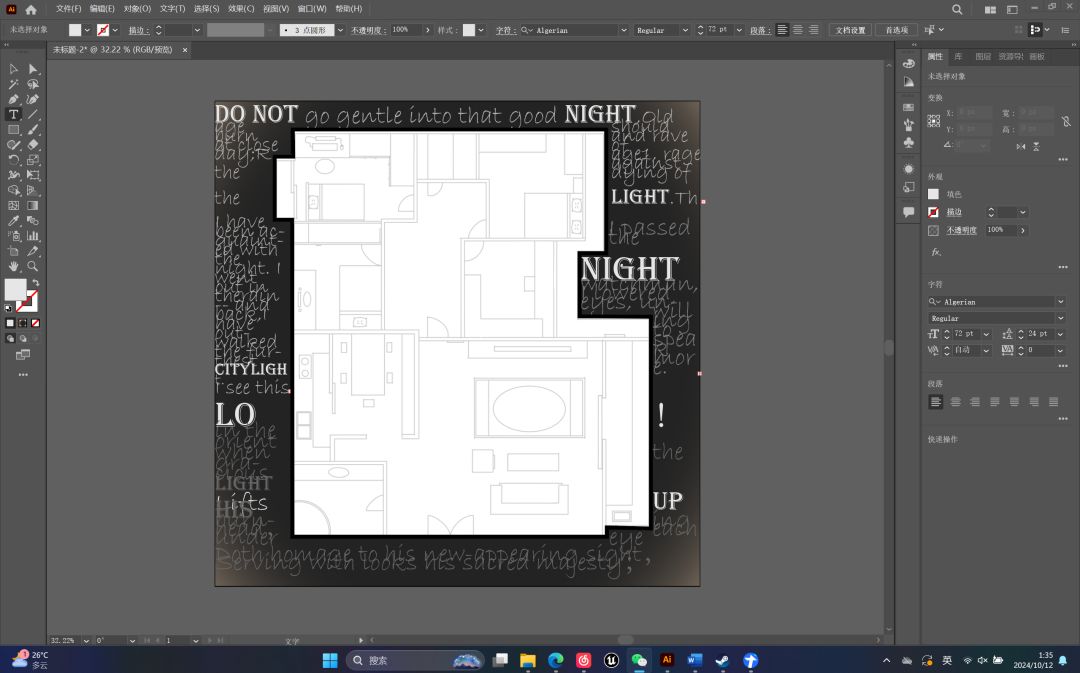
Task: Select the Type tool
Action: coord(13,114)
